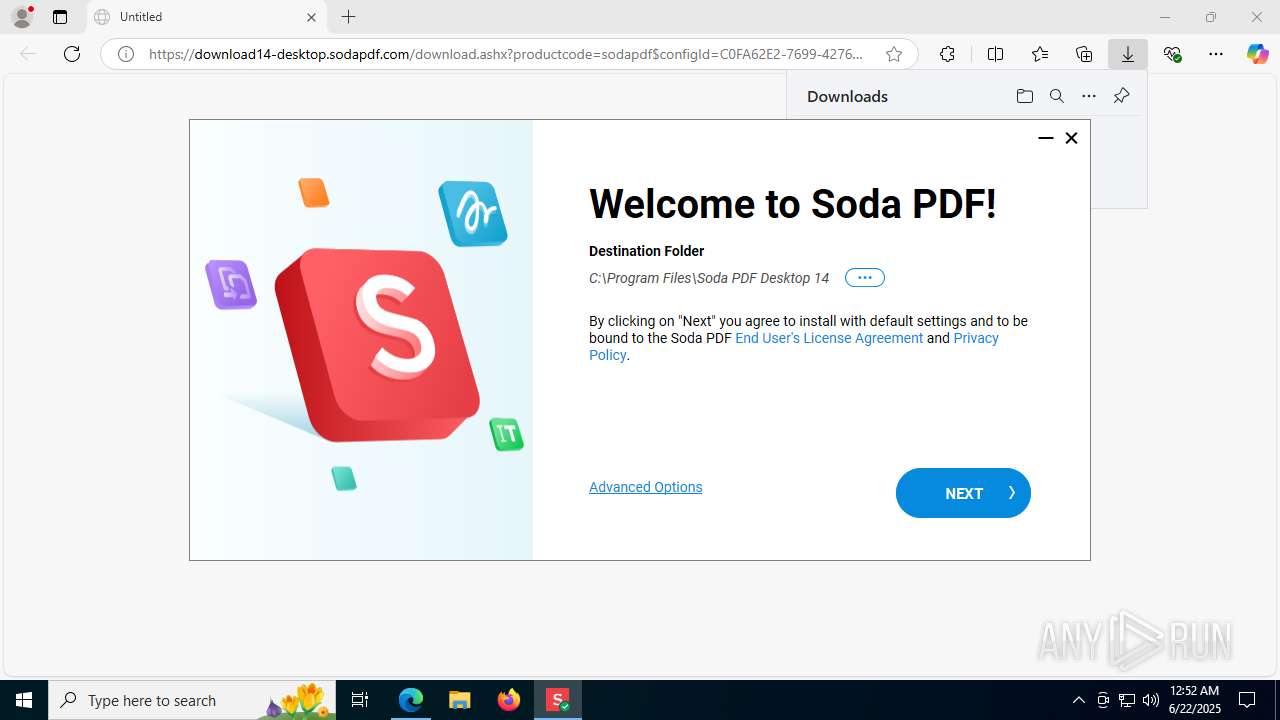Viewport: 1280px width, 720px height.
Task: Open File Explorer from taskbar
Action: tap(459, 700)
